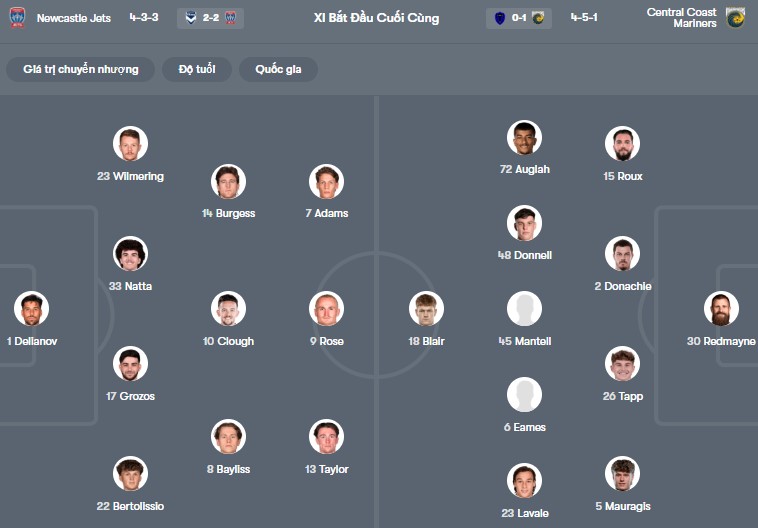
Task: Select the 22 Bertolissio player name
Action: coord(130,506)
